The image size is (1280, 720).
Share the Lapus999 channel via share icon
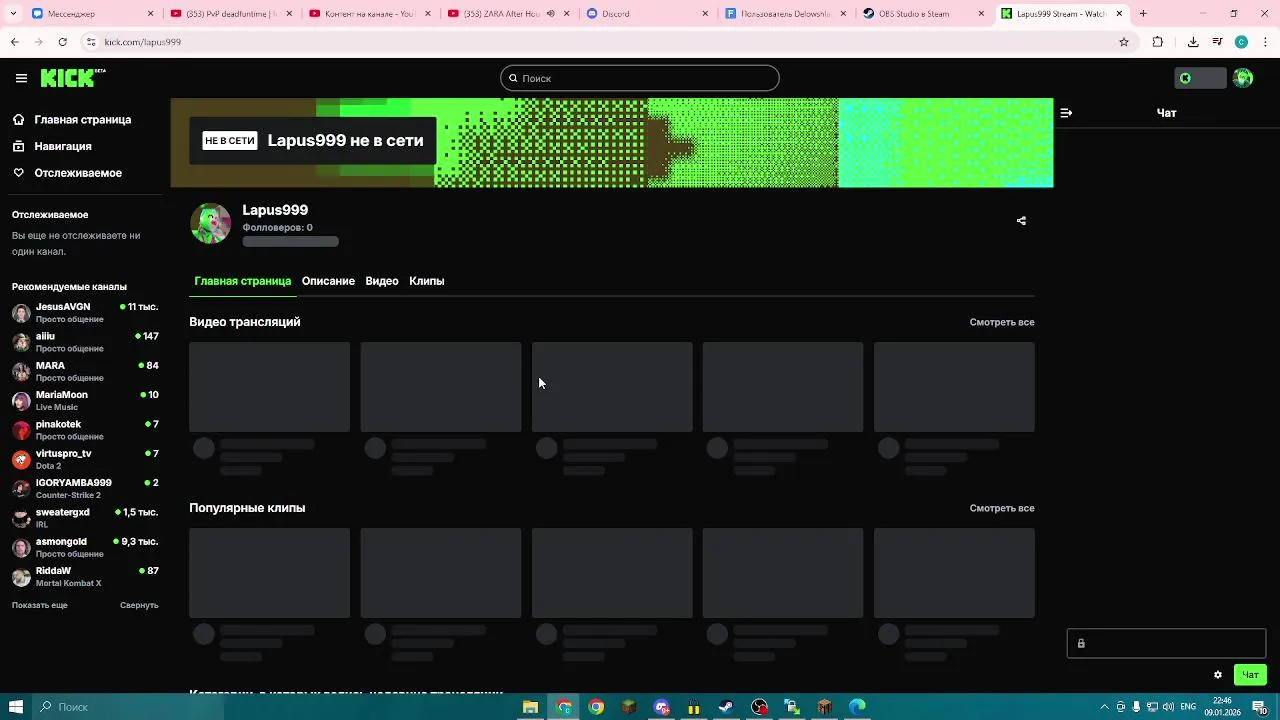tap(1021, 221)
